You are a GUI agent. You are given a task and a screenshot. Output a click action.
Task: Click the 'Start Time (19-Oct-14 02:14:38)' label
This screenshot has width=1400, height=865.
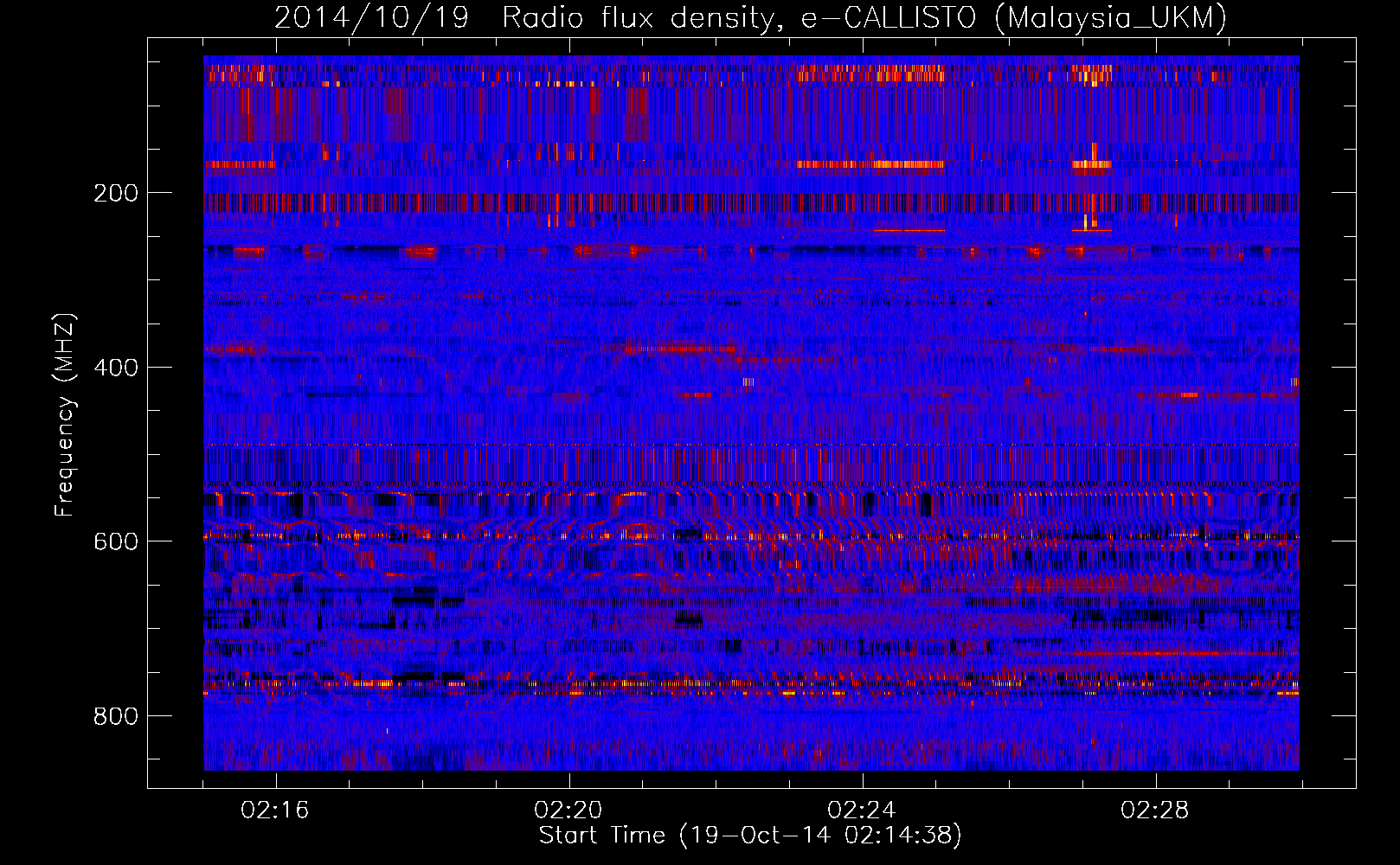pos(750,836)
